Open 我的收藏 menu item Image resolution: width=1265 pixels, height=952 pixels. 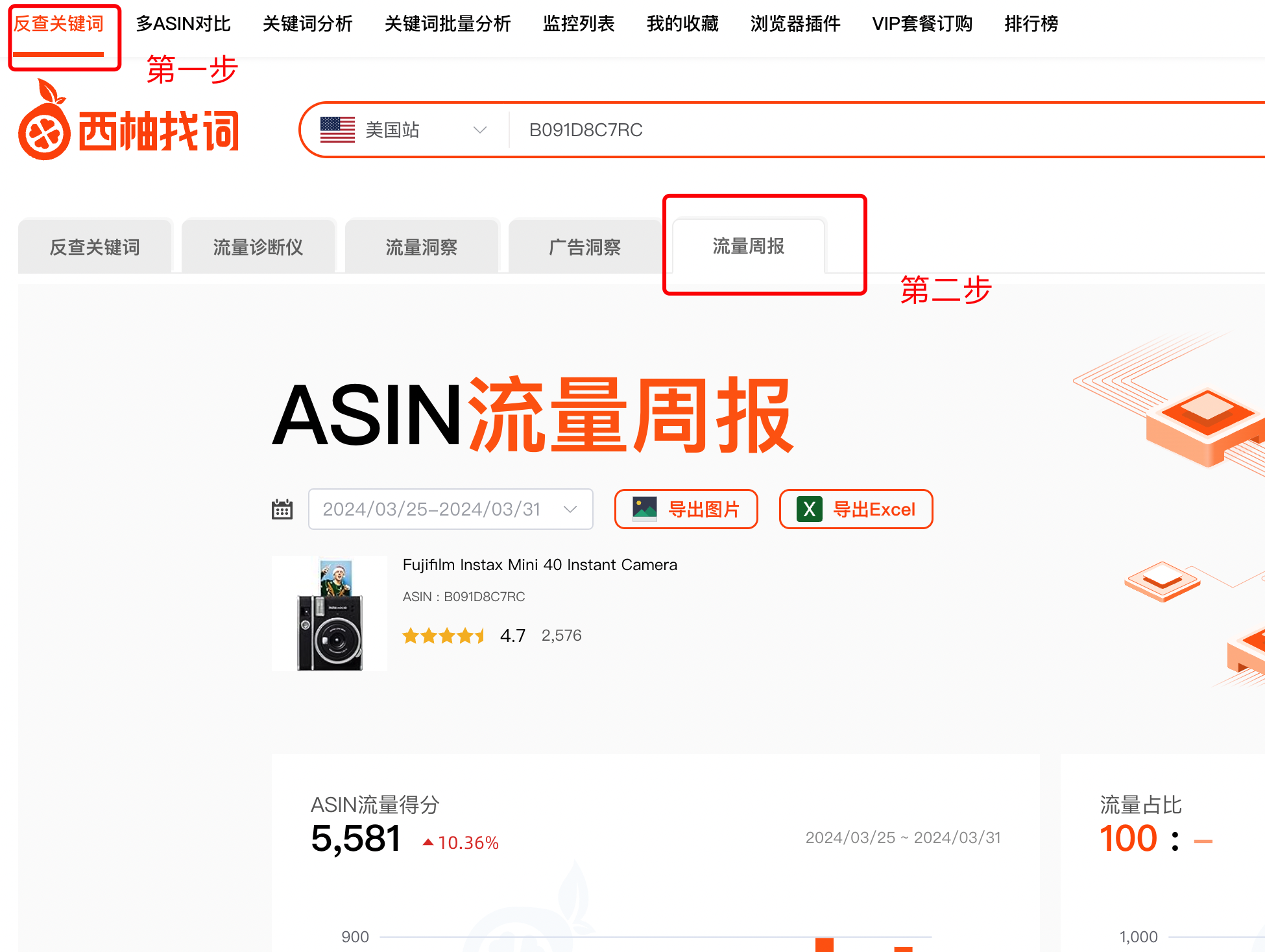tap(682, 24)
